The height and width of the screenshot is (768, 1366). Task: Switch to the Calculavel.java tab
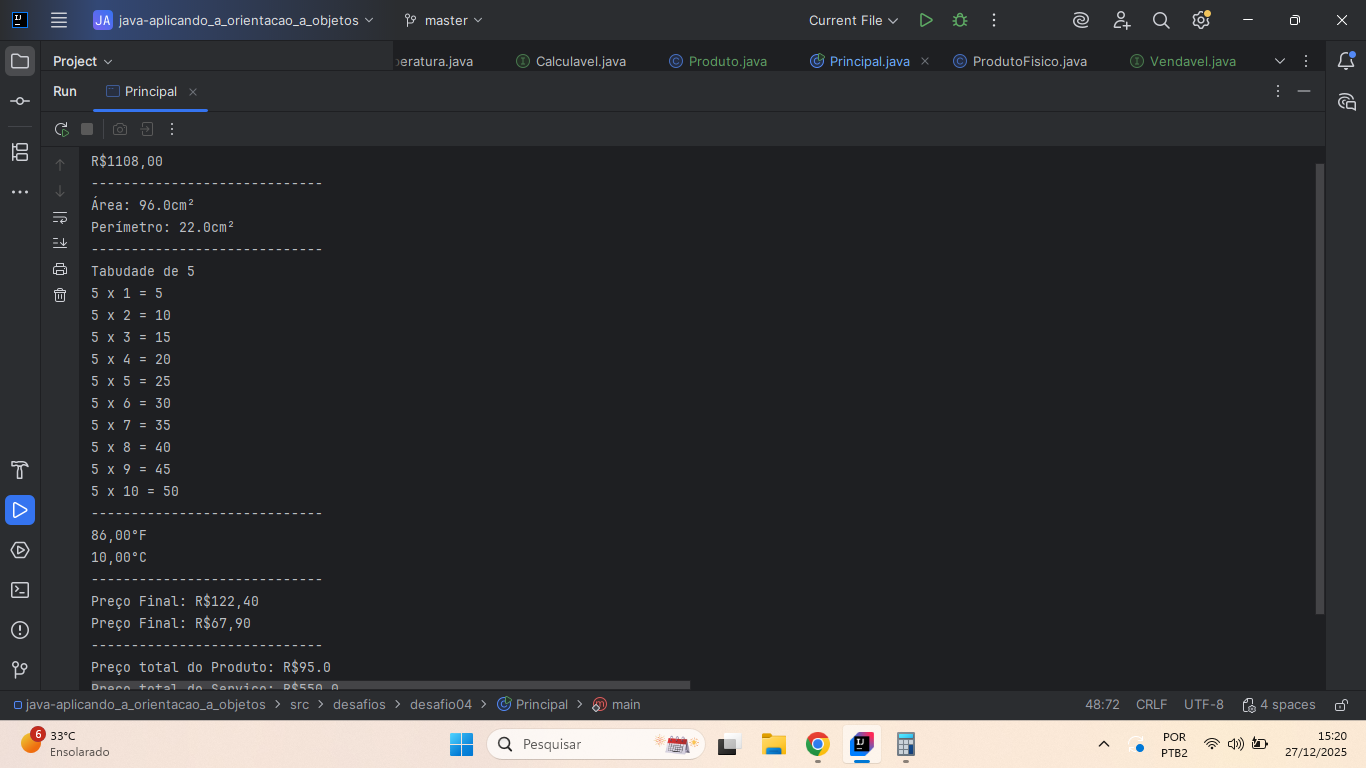click(571, 61)
